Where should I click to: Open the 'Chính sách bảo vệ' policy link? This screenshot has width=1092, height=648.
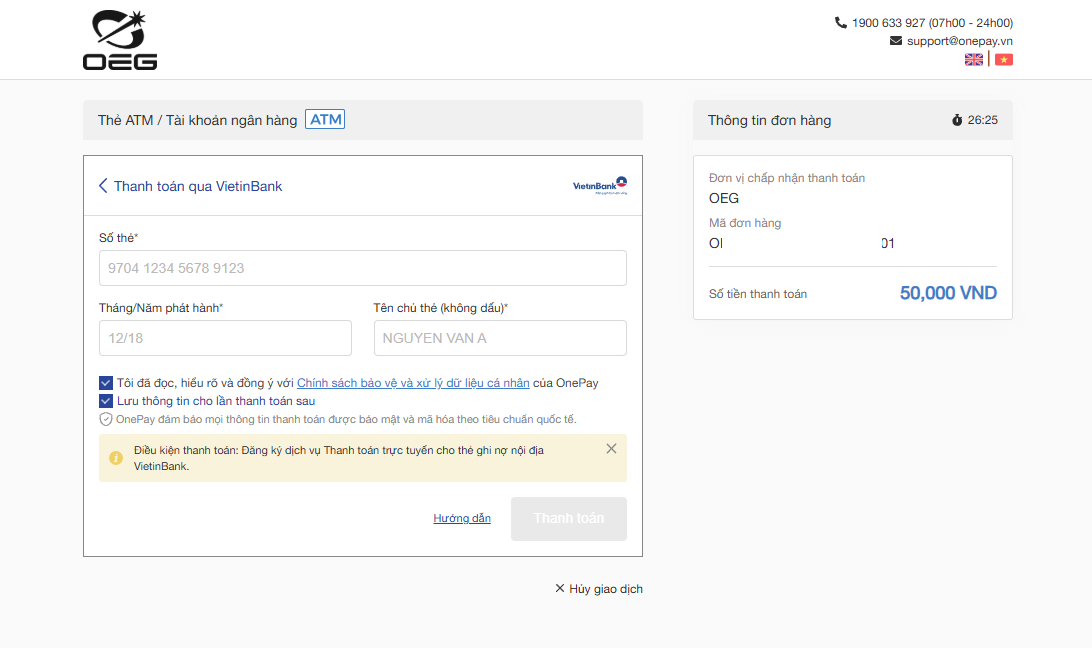(413, 383)
